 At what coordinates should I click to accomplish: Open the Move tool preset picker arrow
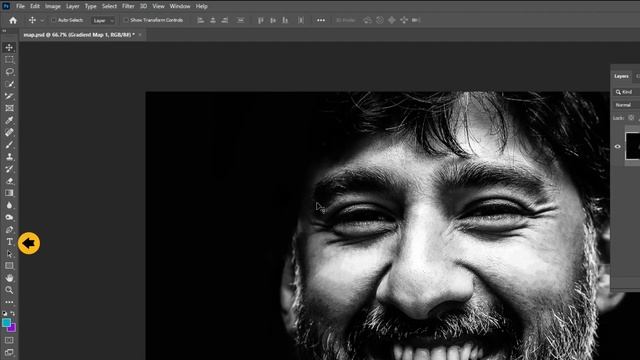click(42, 20)
